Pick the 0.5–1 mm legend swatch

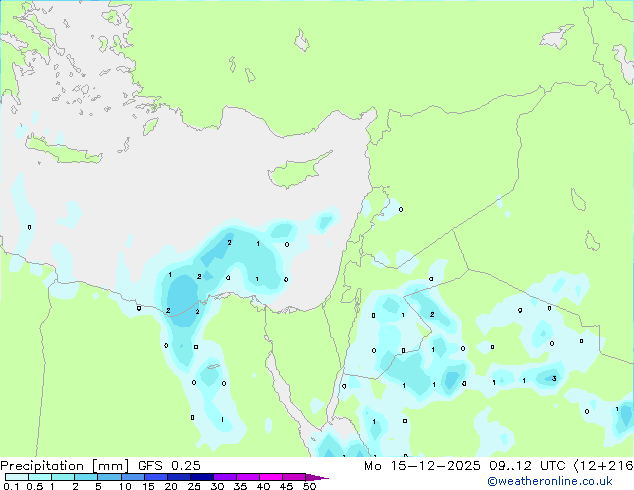coord(40,477)
